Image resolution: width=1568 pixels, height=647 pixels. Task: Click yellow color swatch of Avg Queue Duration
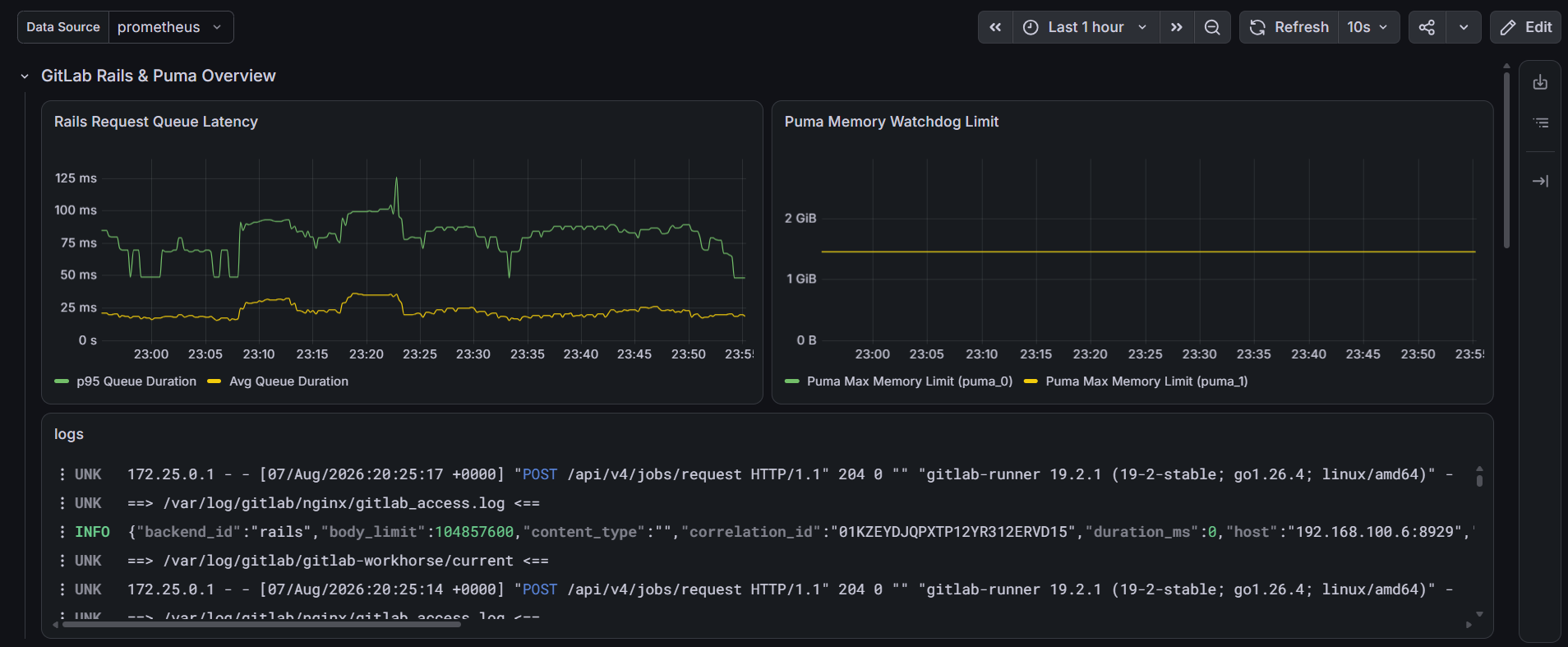(214, 381)
